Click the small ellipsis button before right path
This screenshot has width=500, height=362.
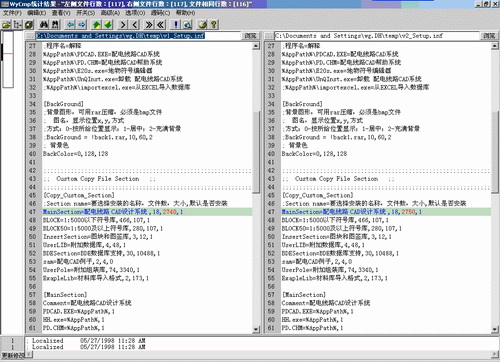(x=269, y=36)
